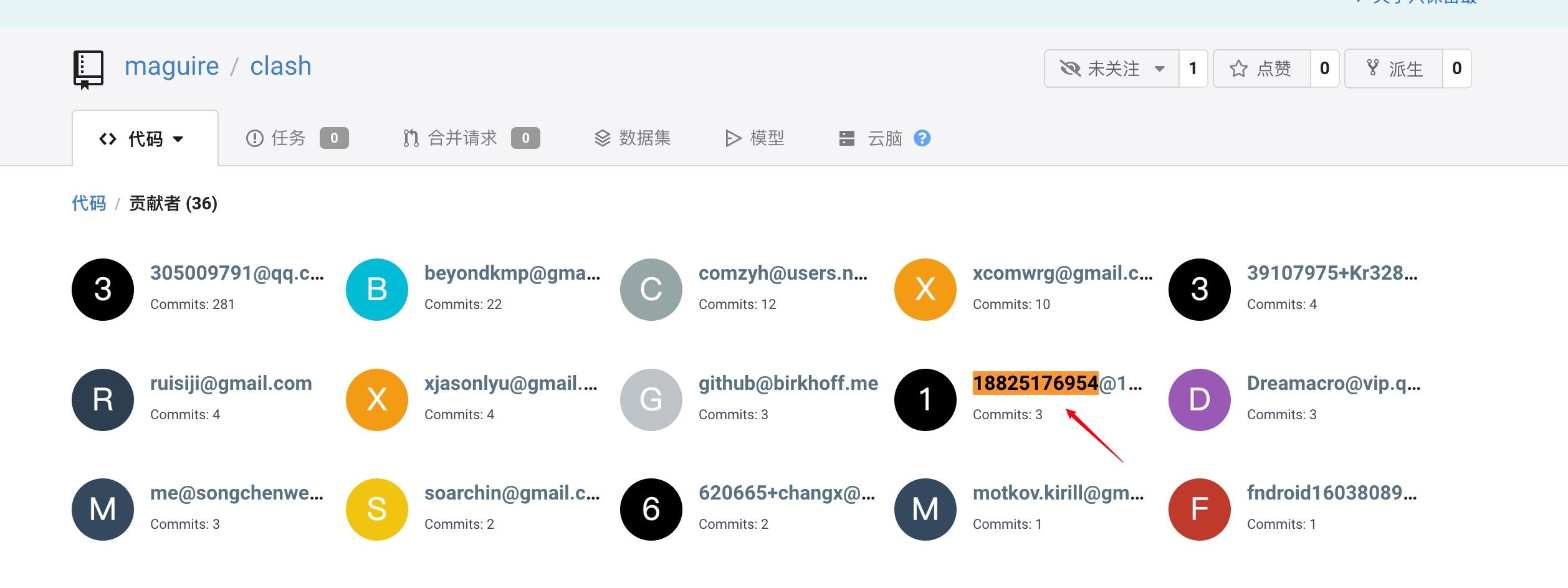Click the fork icon on 派生 button

pyautogui.click(x=1372, y=68)
